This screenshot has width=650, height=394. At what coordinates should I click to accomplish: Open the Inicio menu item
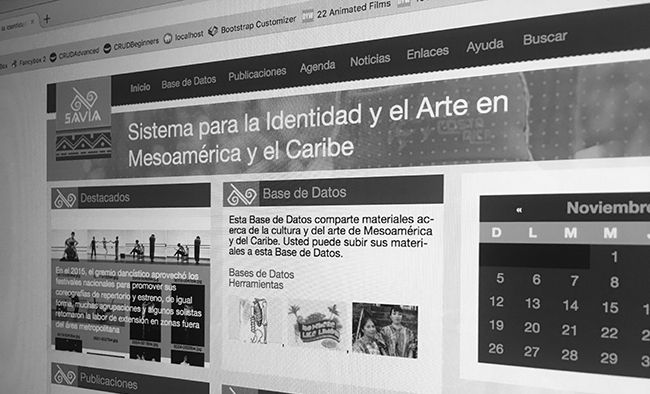140,88
